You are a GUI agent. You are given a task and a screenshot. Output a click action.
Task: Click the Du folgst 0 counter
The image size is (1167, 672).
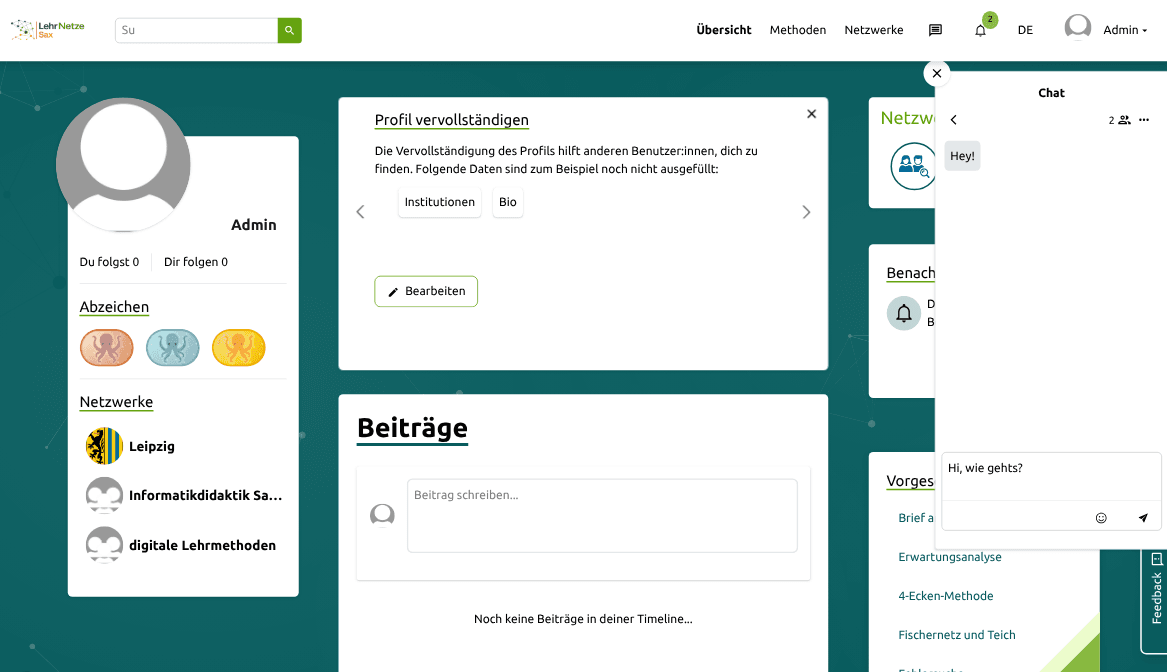109,262
